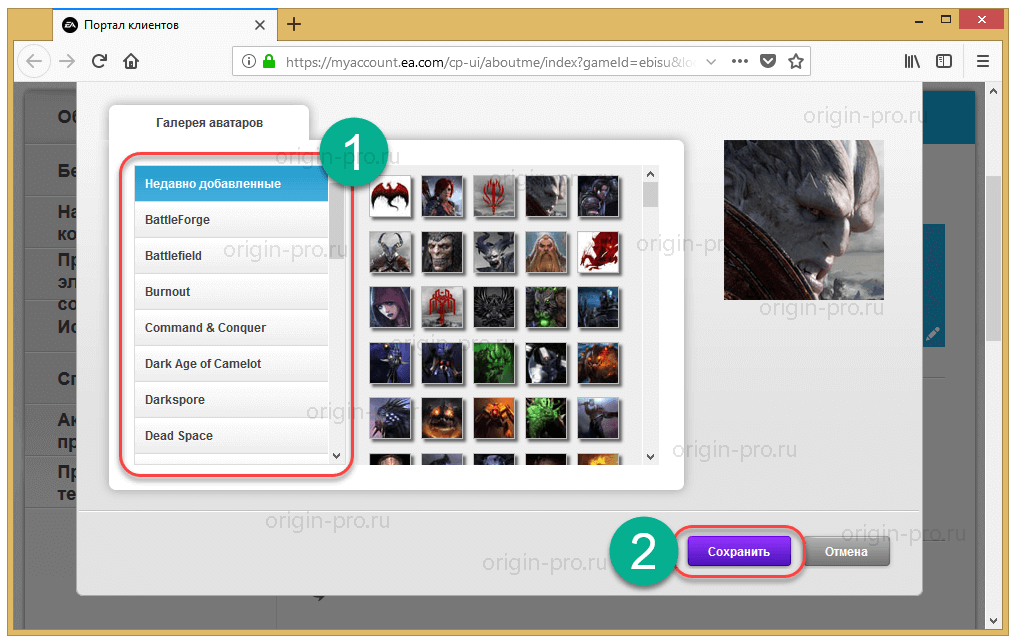Open the page actions three-dot menu
Image resolution: width=1018 pixels, height=644 pixels.
(739, 61)
